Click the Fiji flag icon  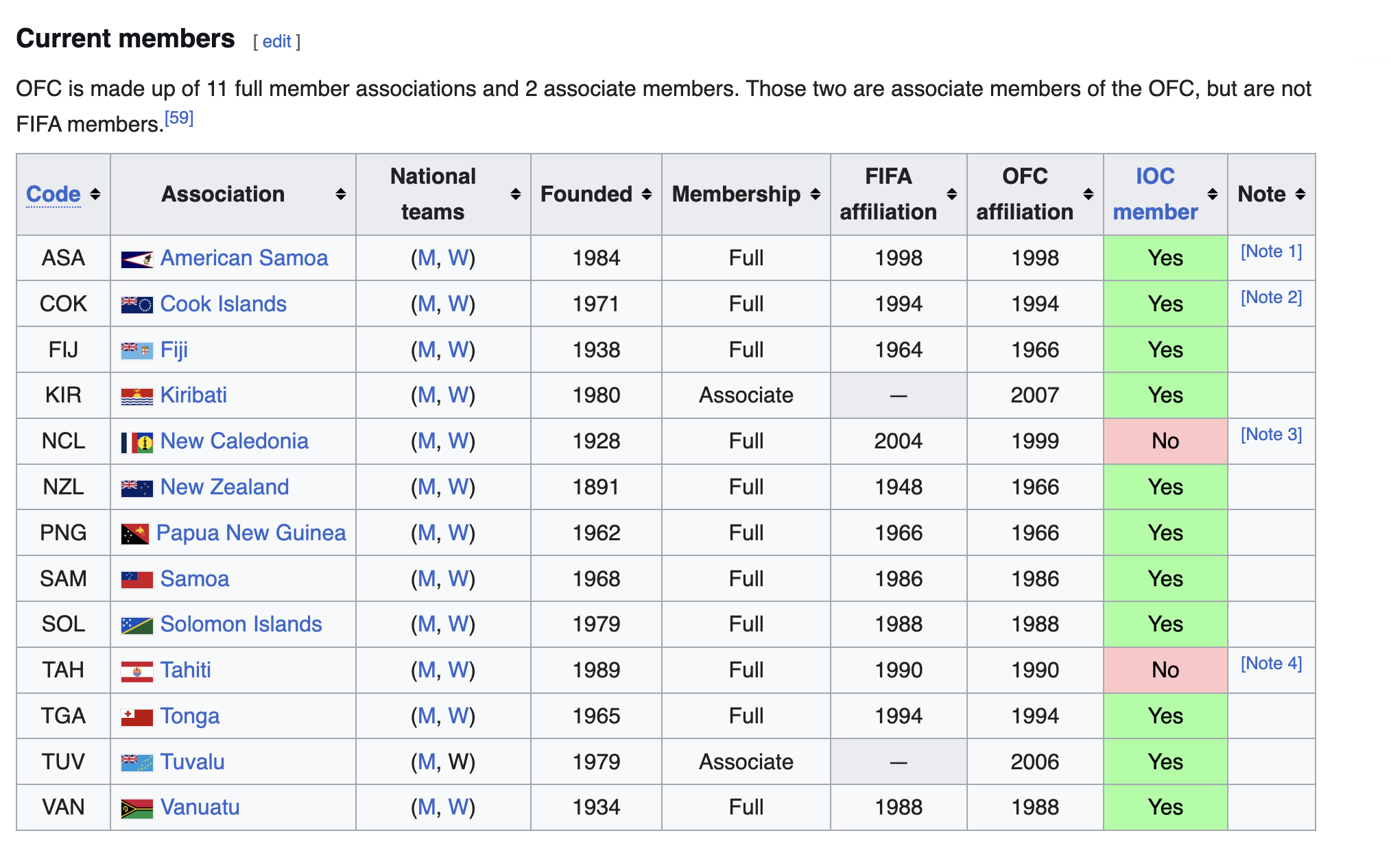click(x=136, y=350)
